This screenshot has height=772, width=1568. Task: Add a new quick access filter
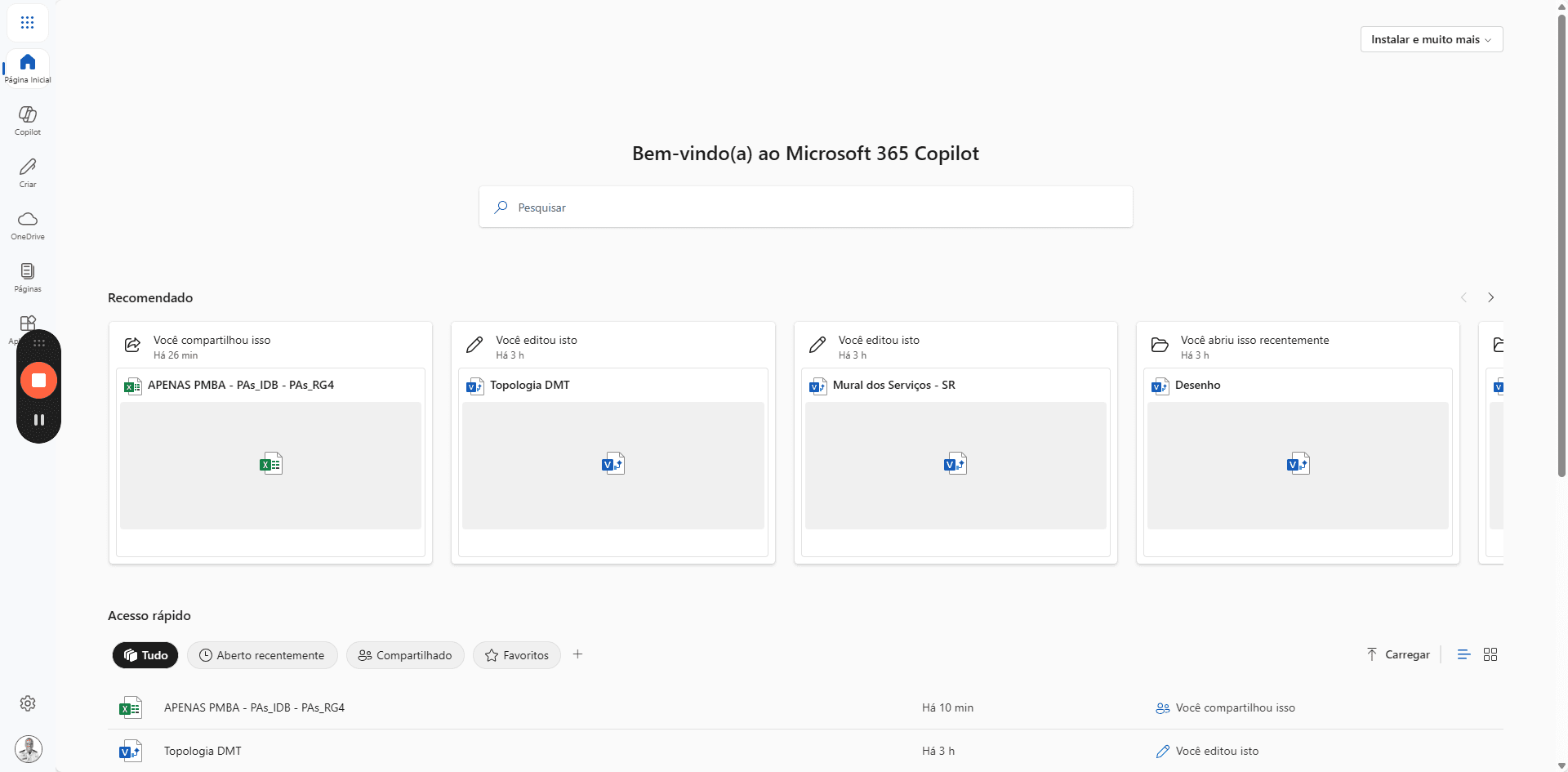pos(577,654)
